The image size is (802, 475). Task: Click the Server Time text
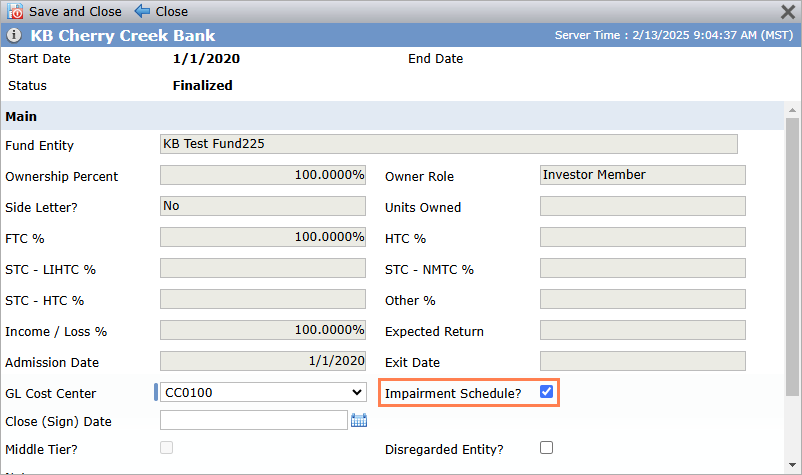(674, 35)
